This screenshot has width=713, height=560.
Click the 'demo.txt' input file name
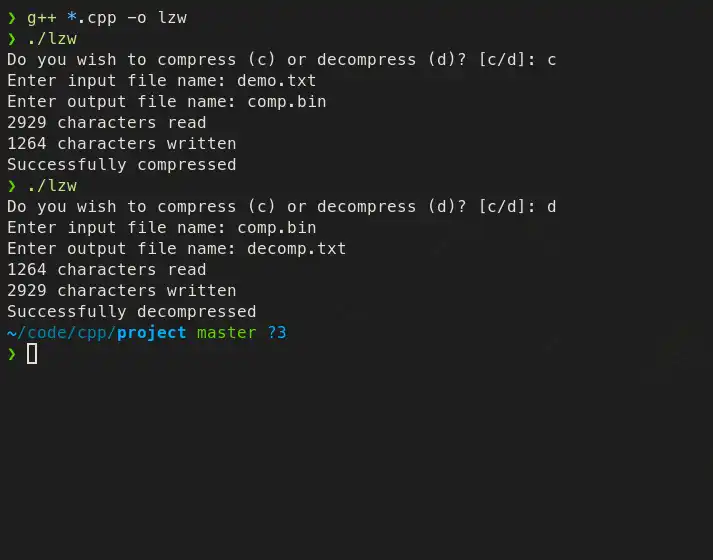point(276,80)
